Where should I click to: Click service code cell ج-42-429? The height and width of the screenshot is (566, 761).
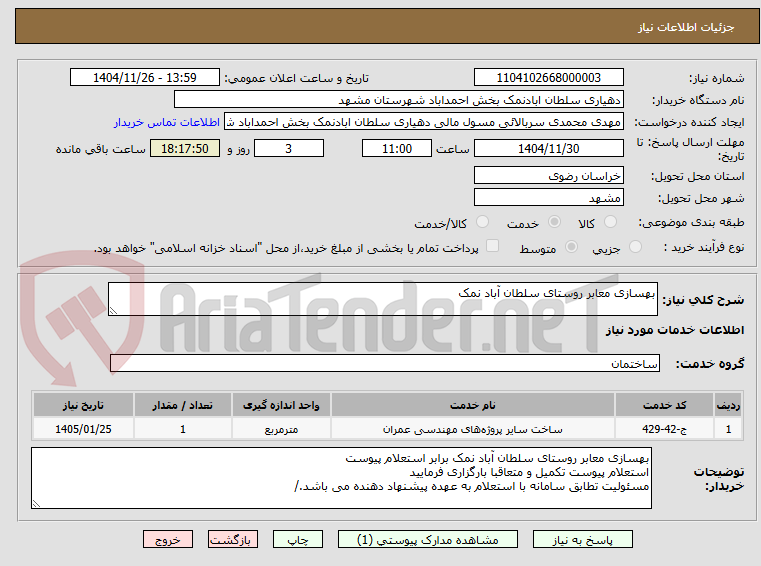click(664, 429)
